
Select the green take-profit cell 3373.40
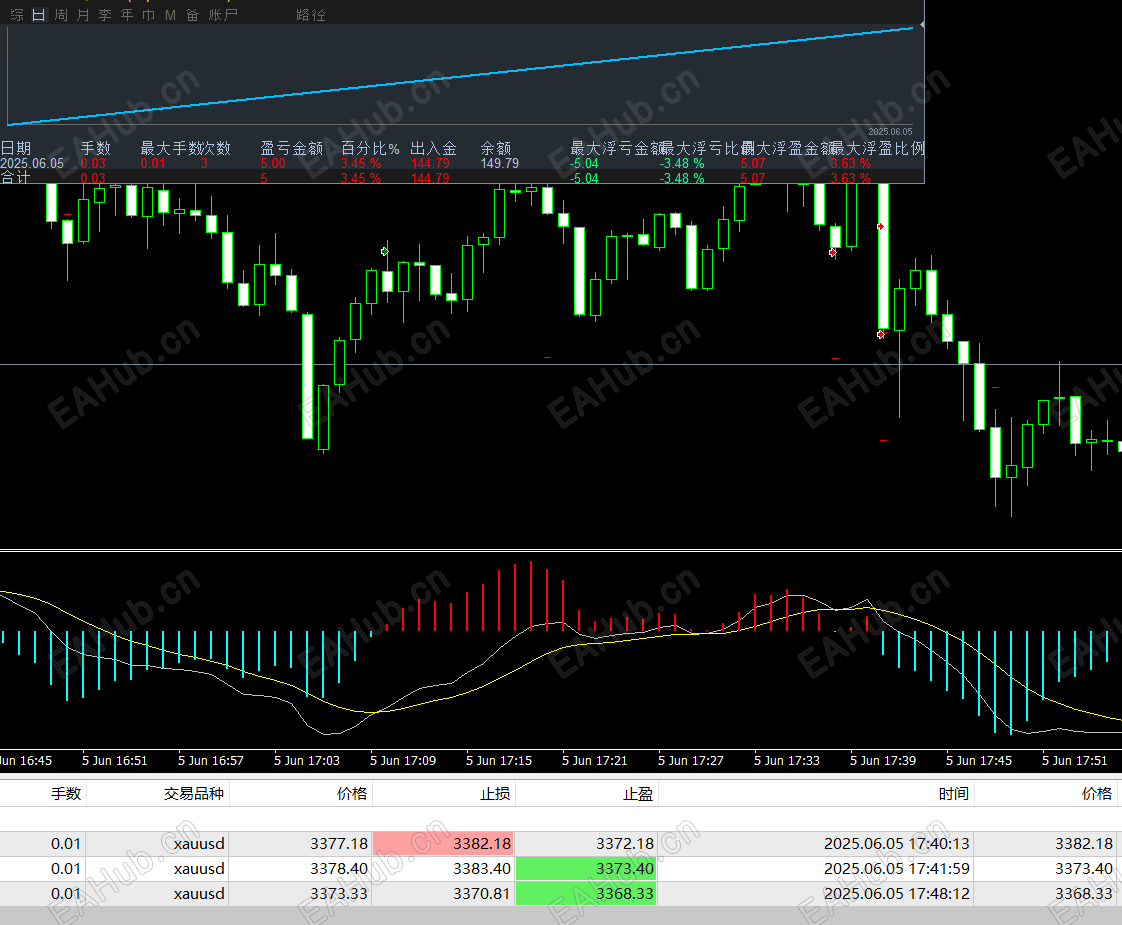(x=585, y=868)
